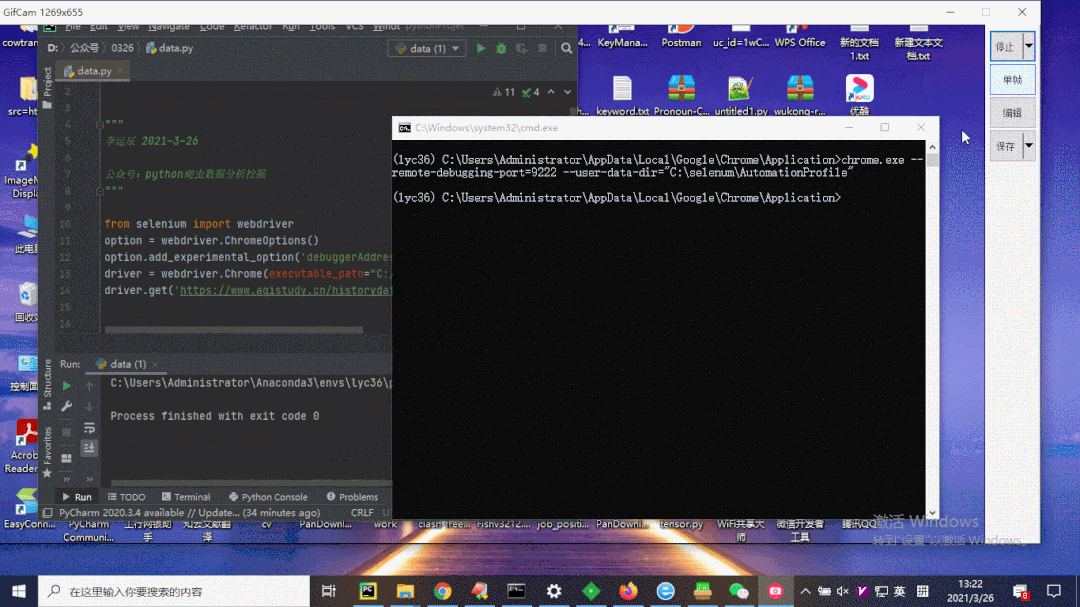Rerun data (1) from the Run panel
1080x607 pixels.
point(67,388)
